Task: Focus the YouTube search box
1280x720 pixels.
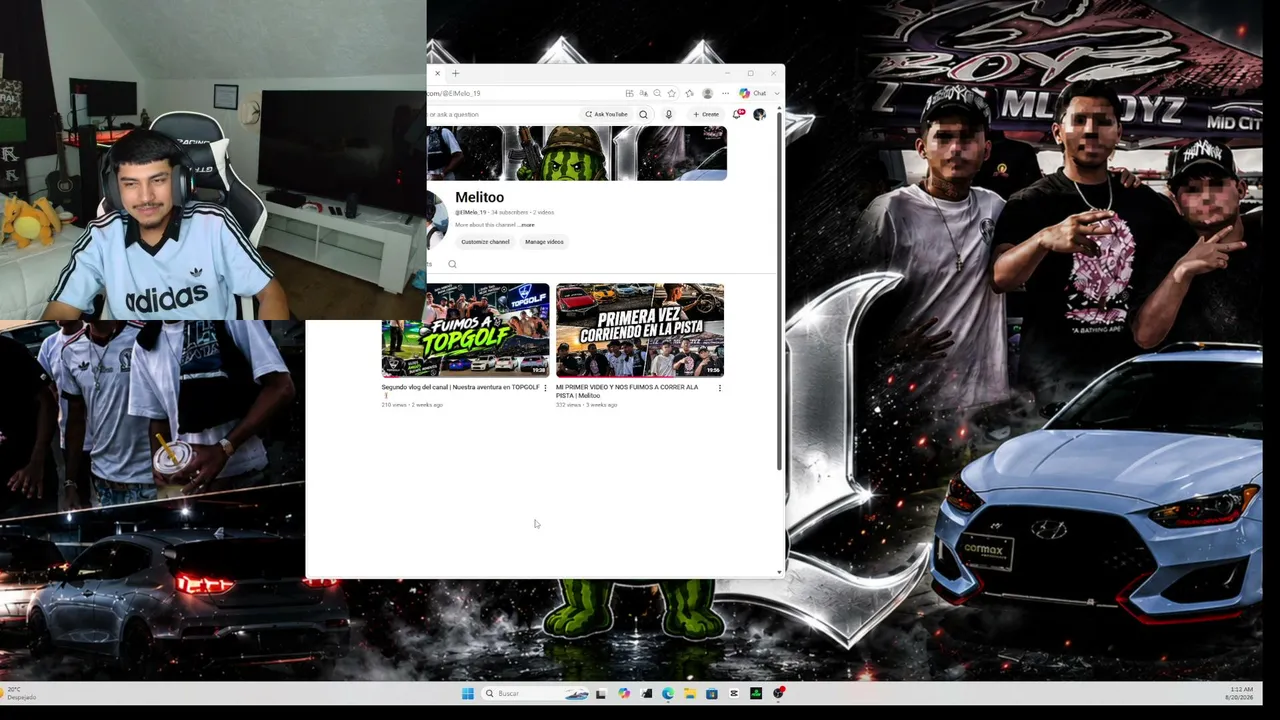Action: [502, 114]
